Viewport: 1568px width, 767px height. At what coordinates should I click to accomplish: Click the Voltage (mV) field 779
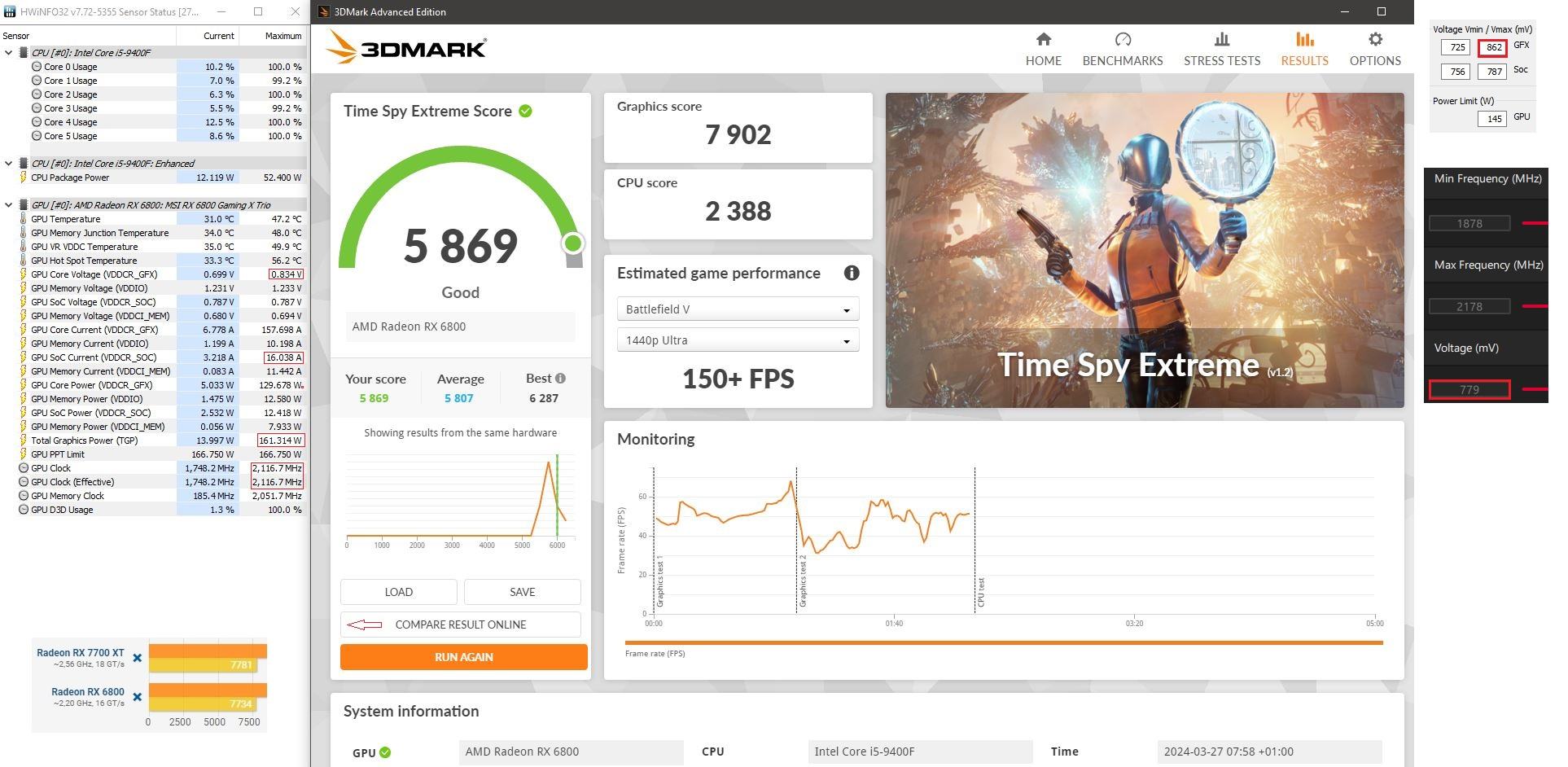(1469, 389)
